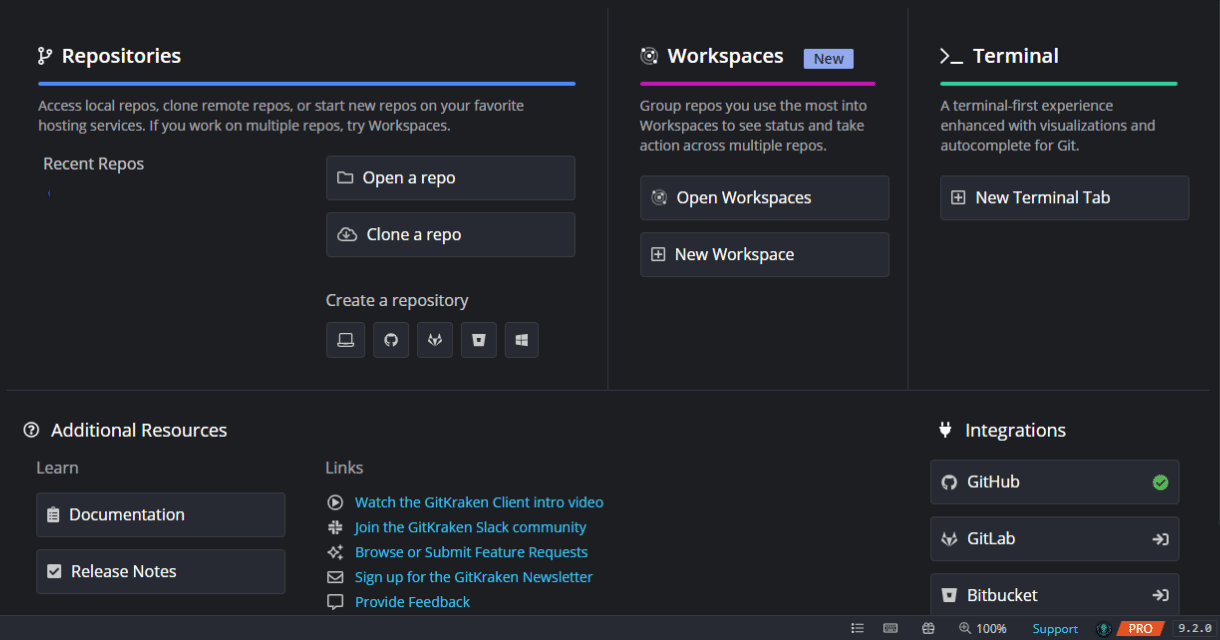
Task: Open a New Terminal Tab
Action: pos(1063,197)
